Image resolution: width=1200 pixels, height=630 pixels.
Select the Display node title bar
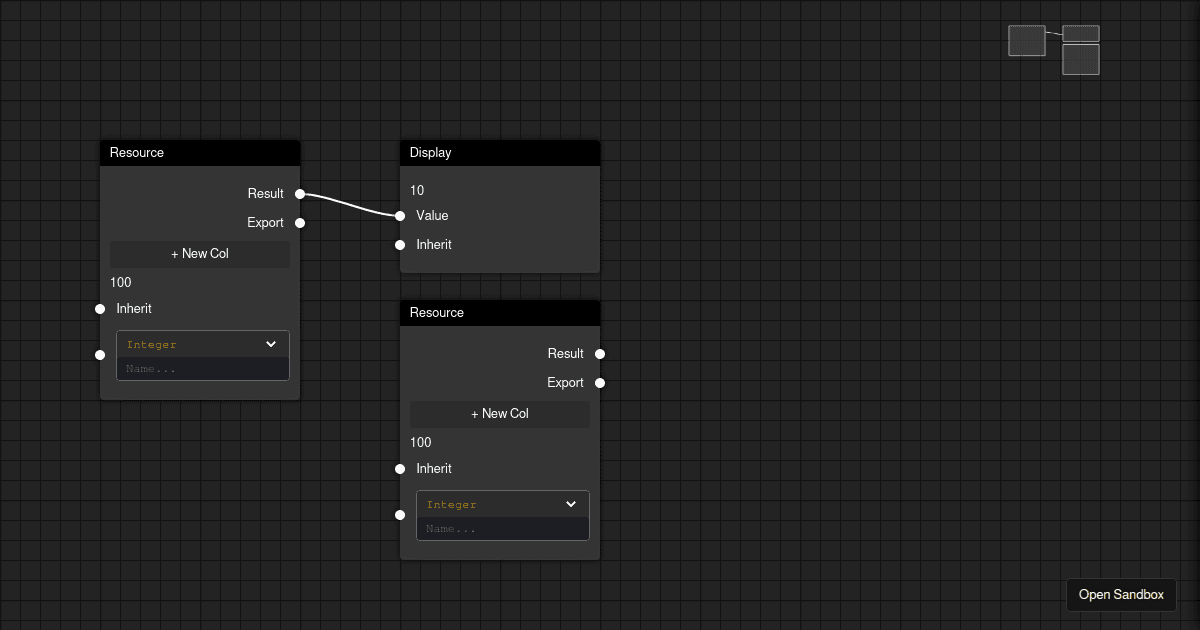click(x=499, y=152)
